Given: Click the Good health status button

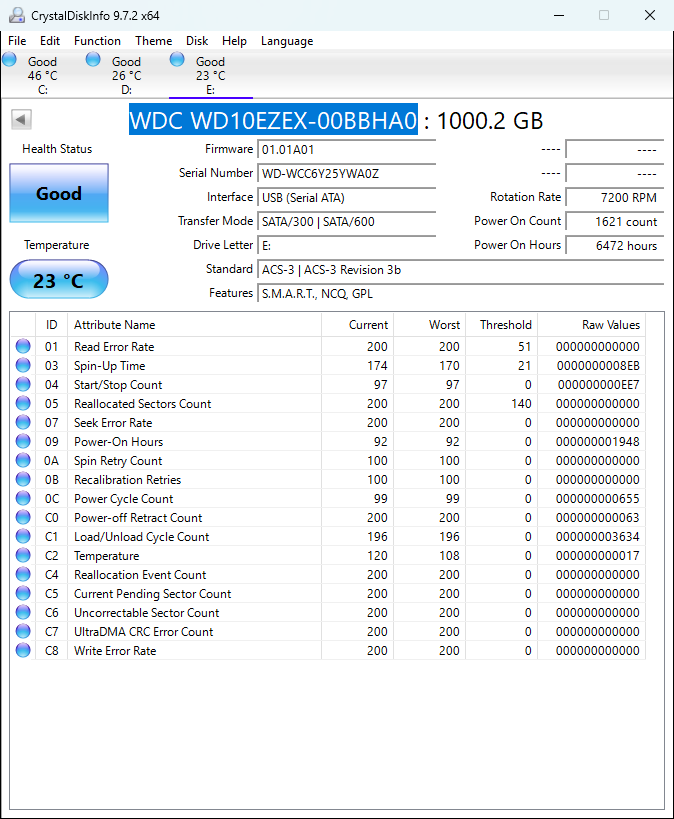Looking at the screenshot, I should [59, 193].
